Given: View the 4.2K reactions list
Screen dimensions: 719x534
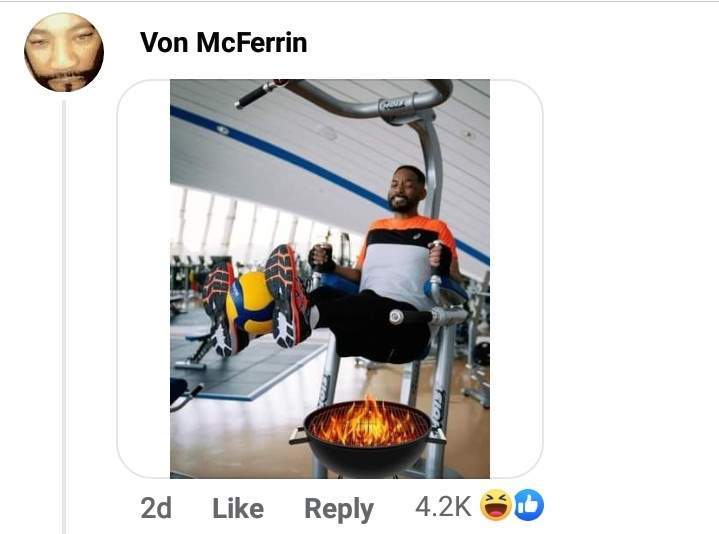Looking at the screenshot, I should 443,507.
